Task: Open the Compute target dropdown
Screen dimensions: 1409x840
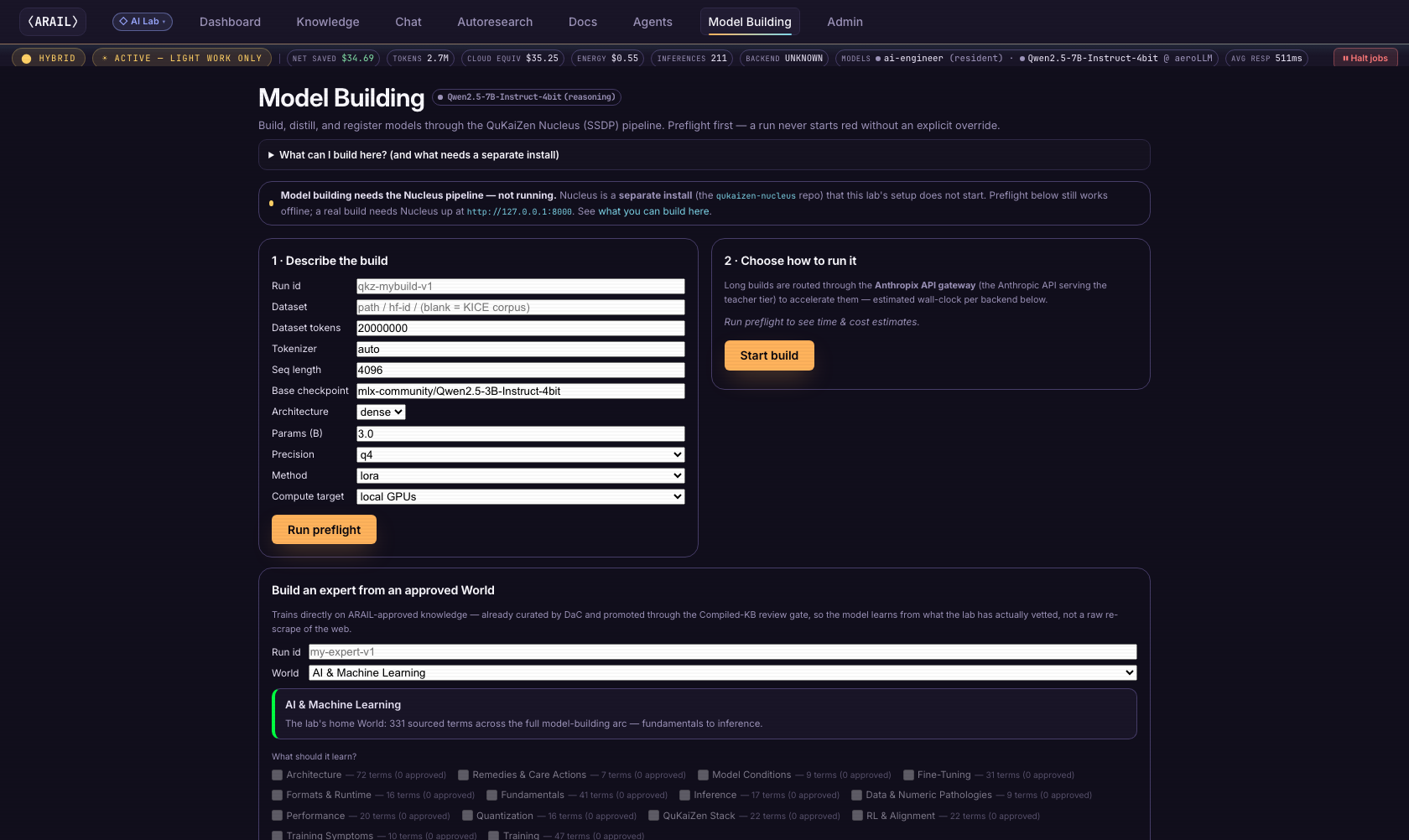Action: tap(521, 497)
